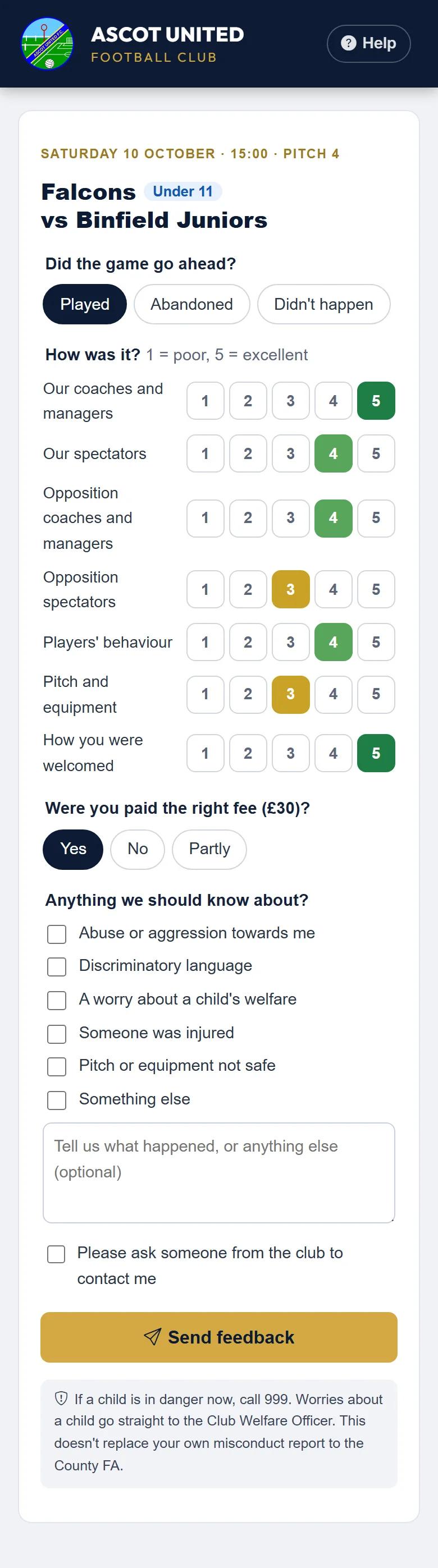Image resolution: width=438 pixels, height=1568 pixels.
Task: Tick Someone was injured checkbox
Action: (57, 1034)
